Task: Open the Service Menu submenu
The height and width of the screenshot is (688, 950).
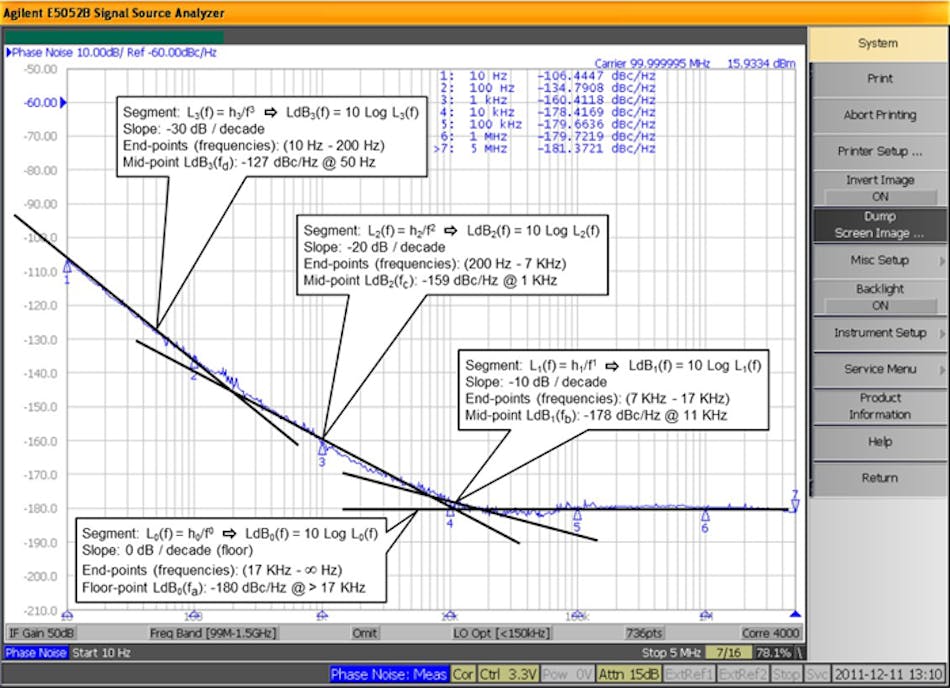Action: 879,369
